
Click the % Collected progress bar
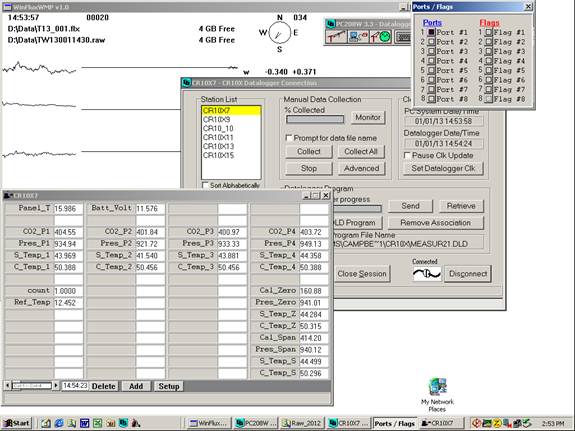pos(315,119)
